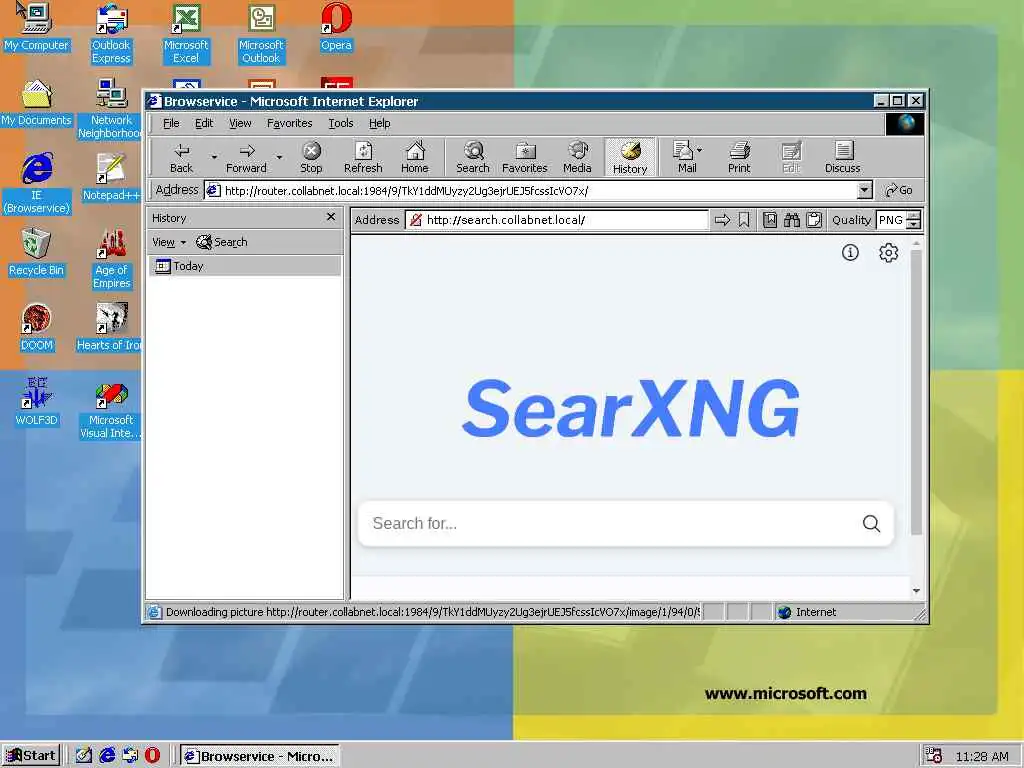Open the IE address bar dropdown
Image resolution: width=1024 pixels, height=768 pixels.
pos(865,190)
